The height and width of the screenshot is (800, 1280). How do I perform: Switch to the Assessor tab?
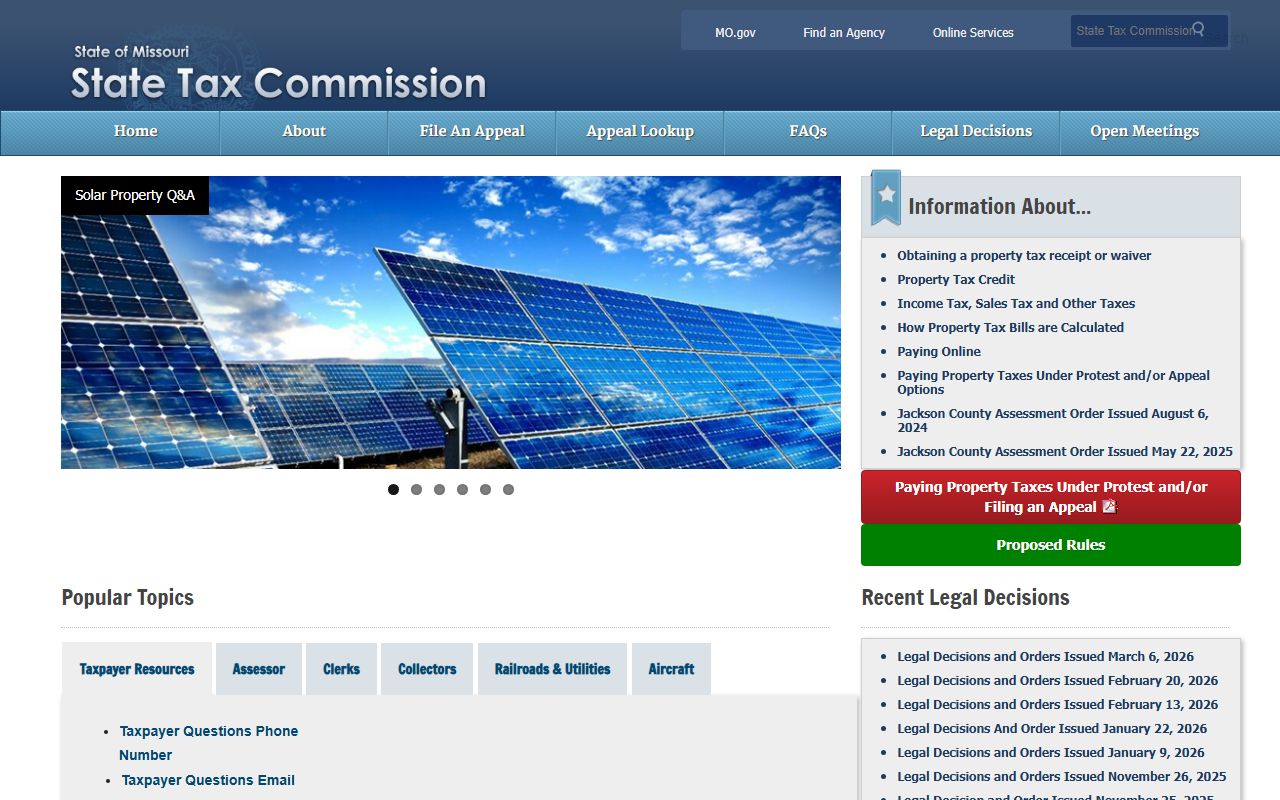259,669
